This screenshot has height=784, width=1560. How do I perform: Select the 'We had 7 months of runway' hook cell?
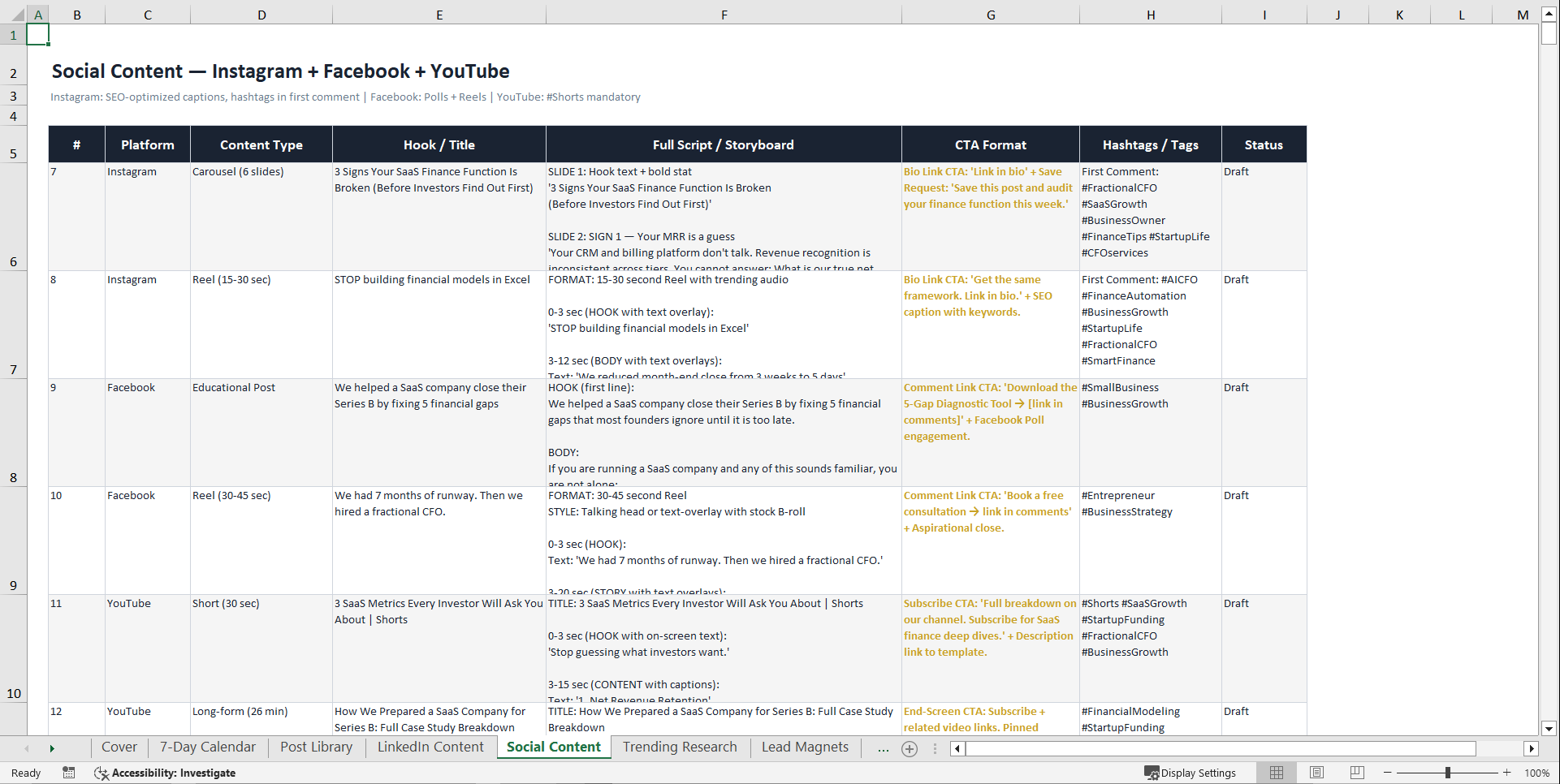[x=439, y=541]
